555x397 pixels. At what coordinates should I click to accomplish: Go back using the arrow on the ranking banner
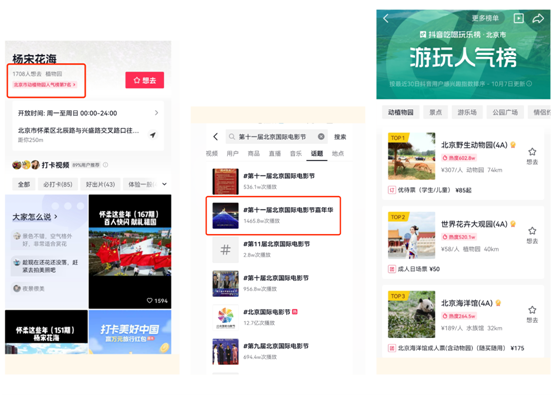pos(386,18)
